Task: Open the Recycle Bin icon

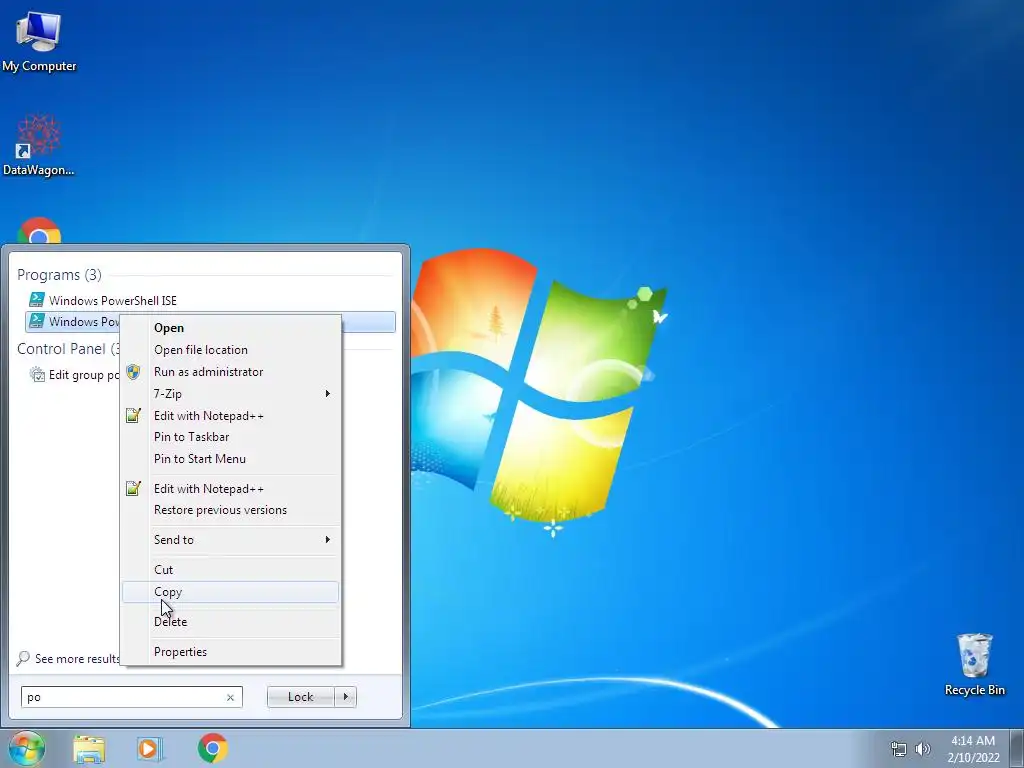Action: (x=974, y=664)
